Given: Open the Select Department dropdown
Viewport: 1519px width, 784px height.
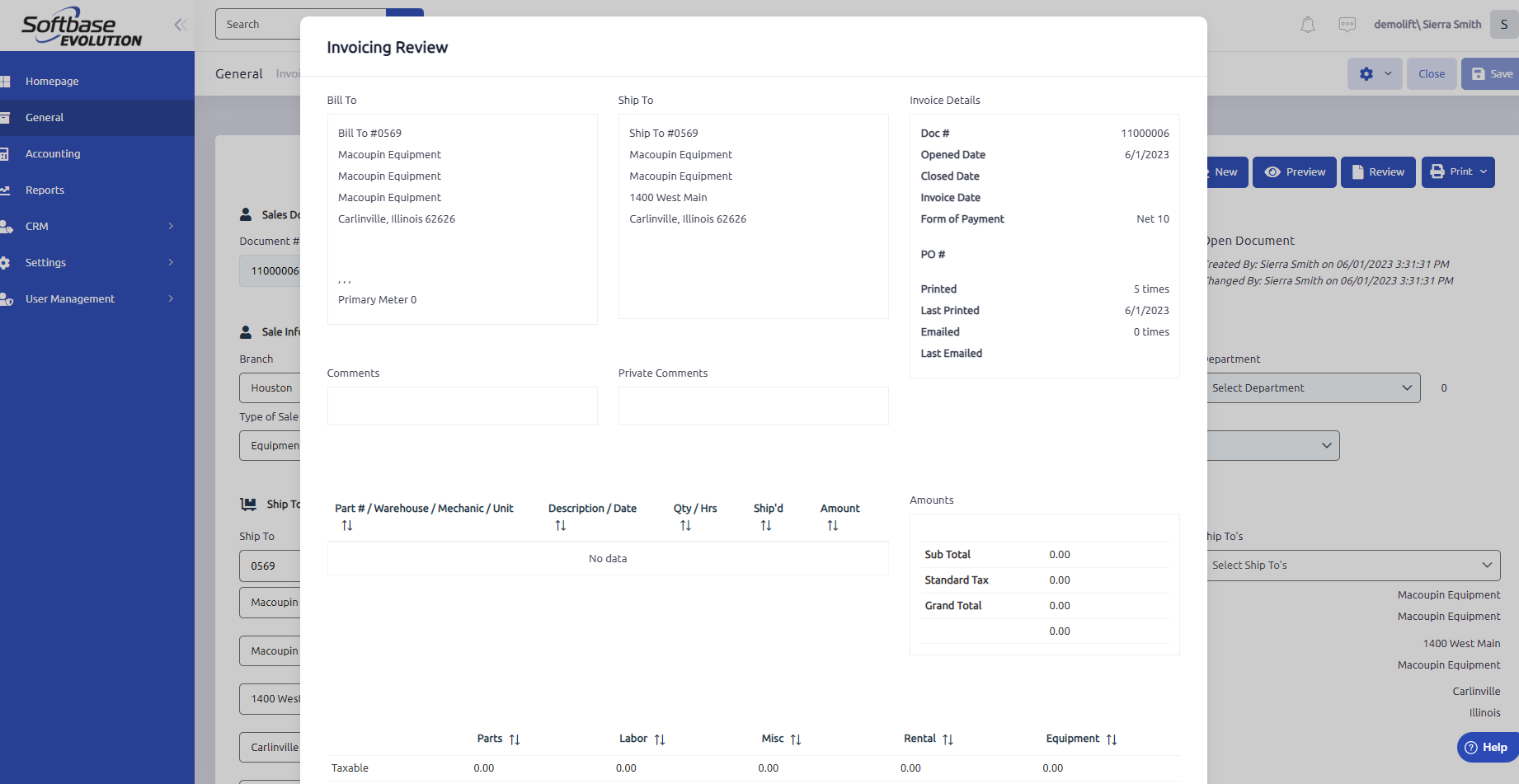Looking at the screenshot, I should 1314,387.
